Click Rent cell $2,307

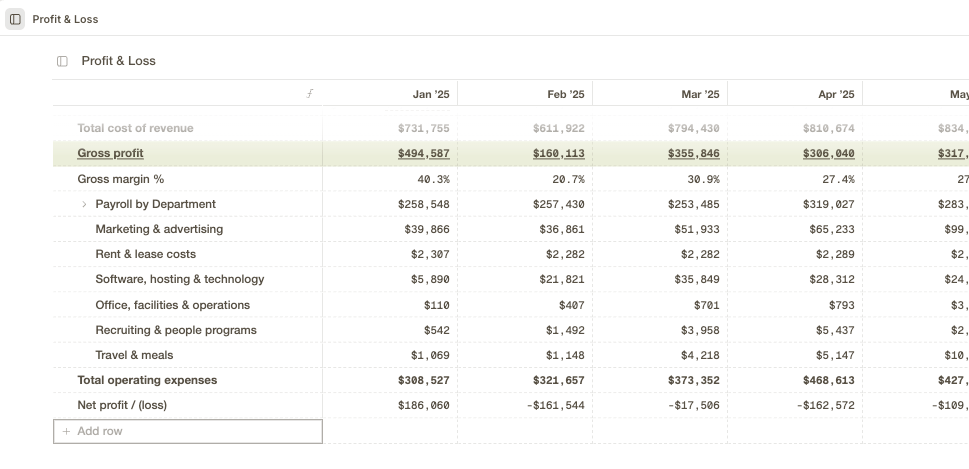430,254
